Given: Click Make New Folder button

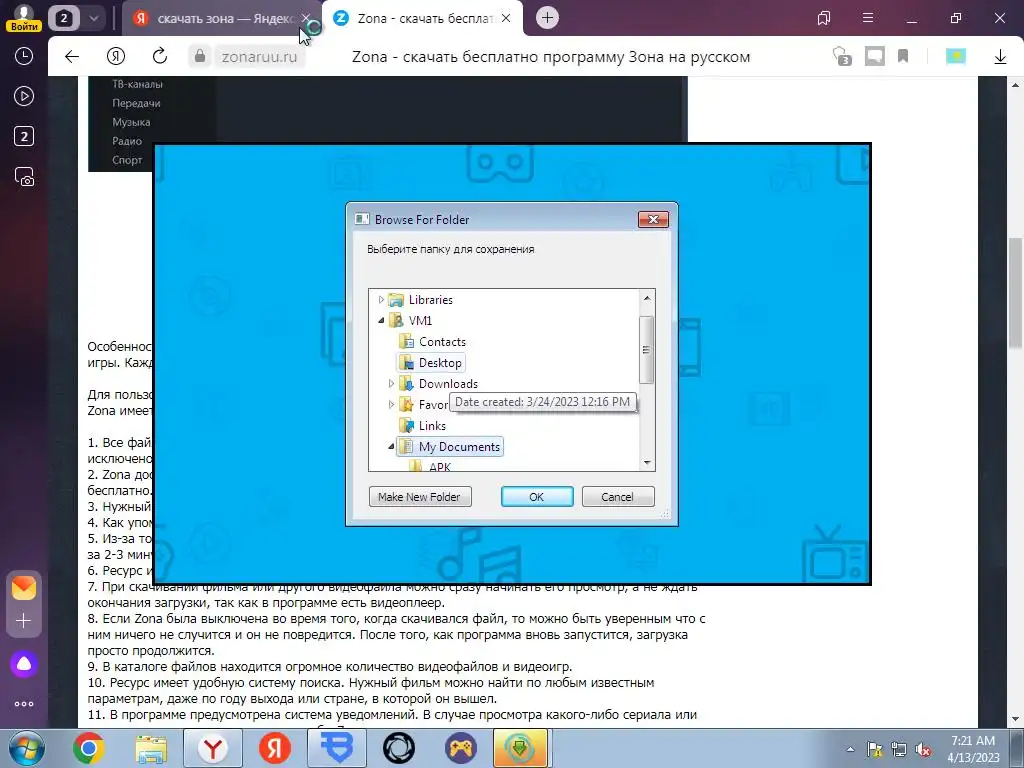Looking at the screenshot, I should [420, 496].
